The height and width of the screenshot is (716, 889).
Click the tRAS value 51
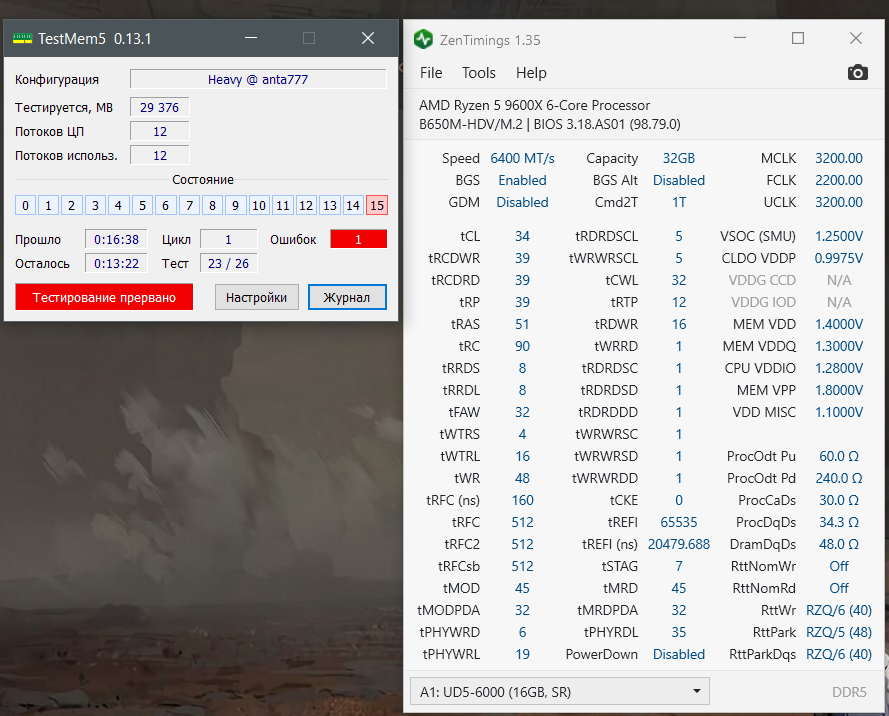click(522, 324)
